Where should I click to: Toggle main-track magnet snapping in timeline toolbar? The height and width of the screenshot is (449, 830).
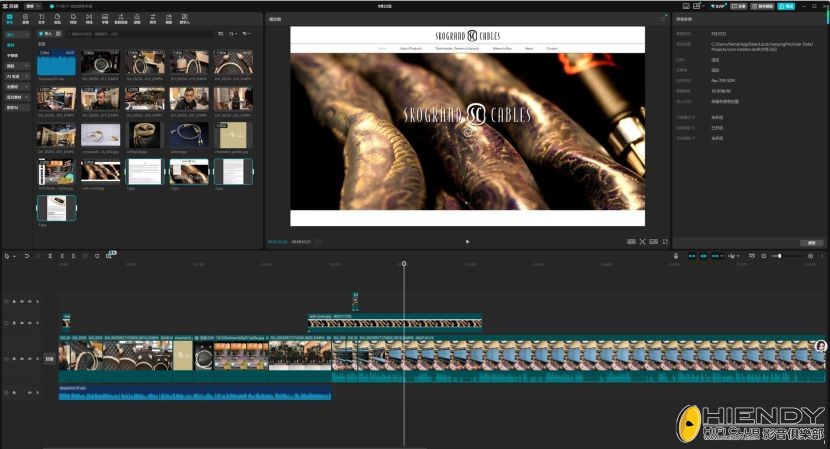point(692,256)
